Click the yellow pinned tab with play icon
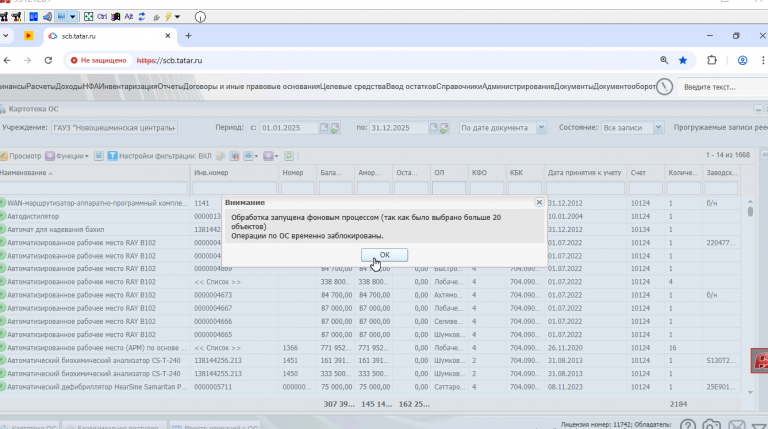This screenshot has width=768, height=429. pyautogui.click(x=28, y=36)
